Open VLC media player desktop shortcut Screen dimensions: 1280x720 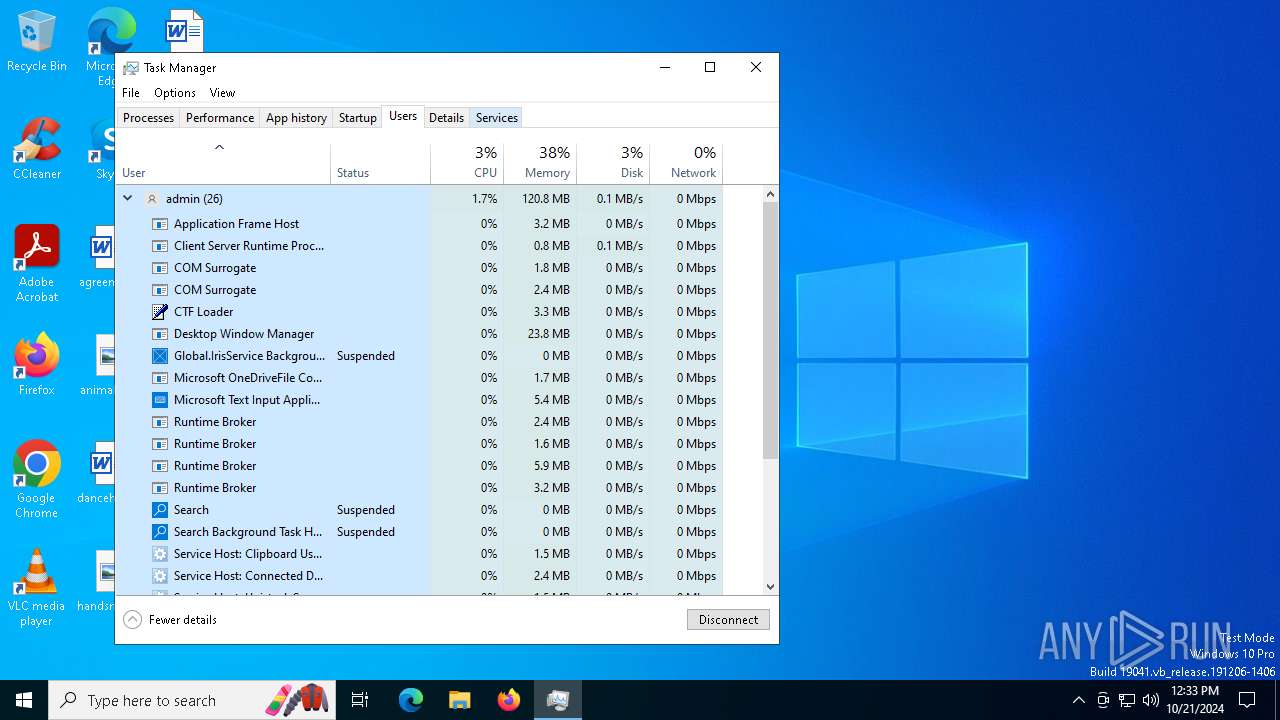36,588
